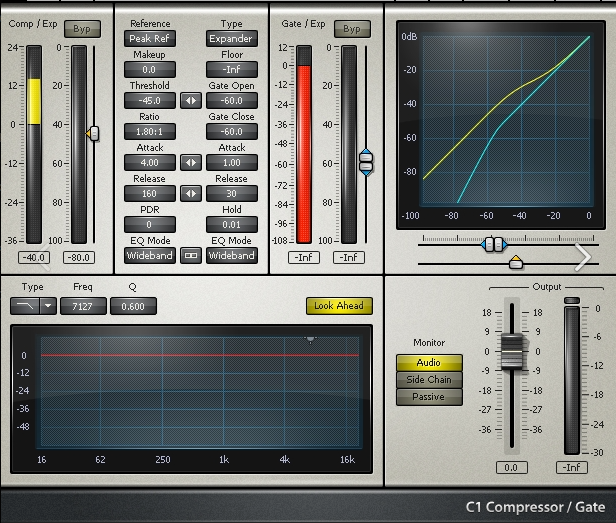Click the Peak Ref reference selector
This screenshot has height=523, width=616.
pyautogui.click(x=150, y=39)
